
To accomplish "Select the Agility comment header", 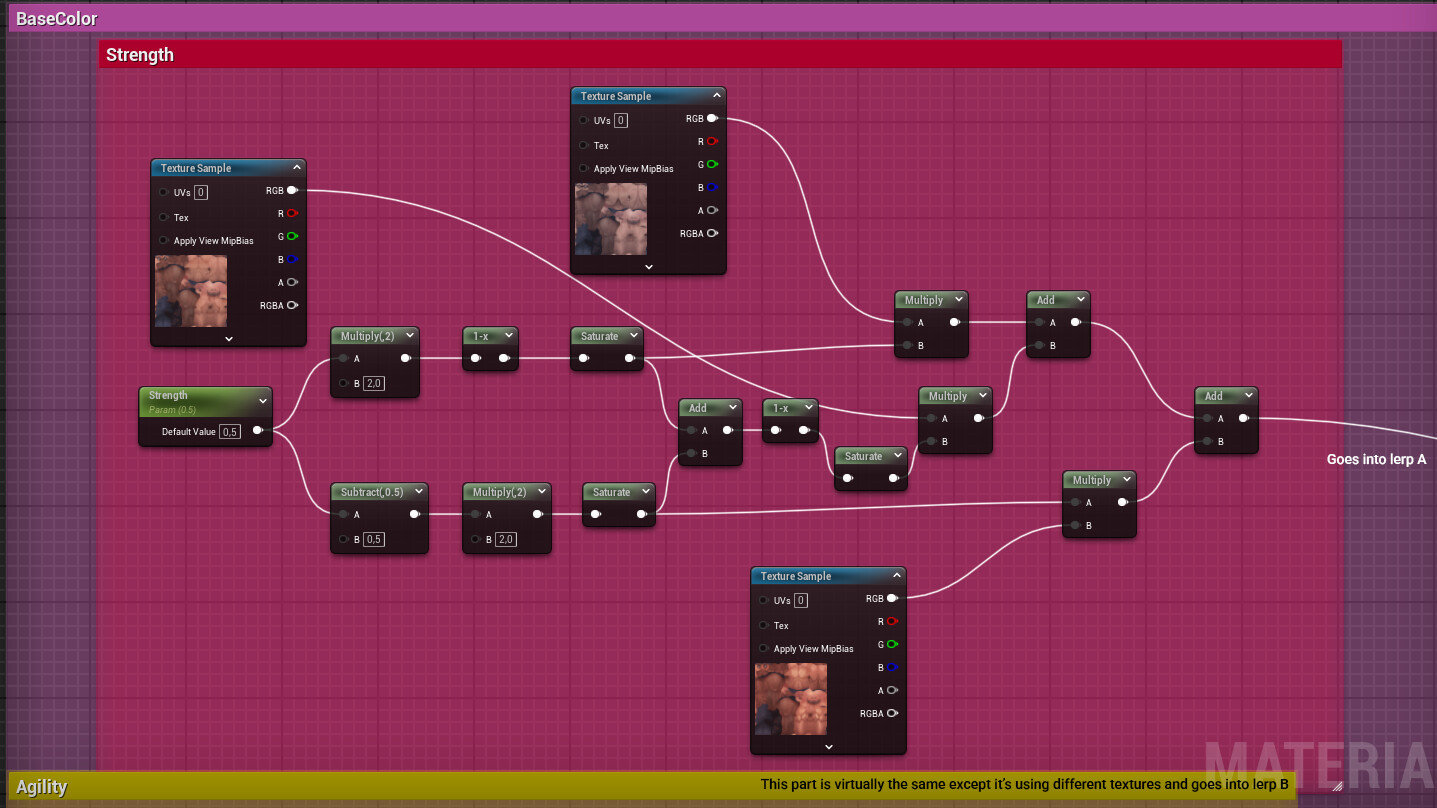I will pos(651,786).
